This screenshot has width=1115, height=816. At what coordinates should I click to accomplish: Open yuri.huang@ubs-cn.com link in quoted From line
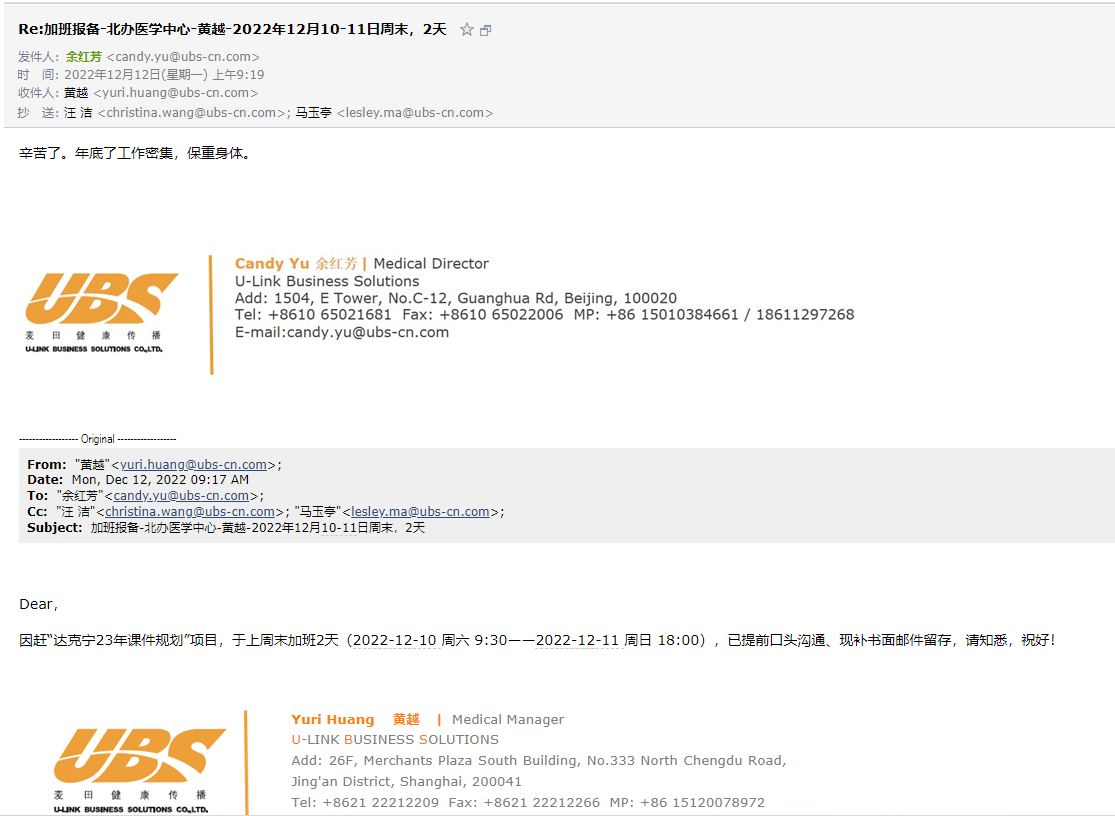[193, 464]
